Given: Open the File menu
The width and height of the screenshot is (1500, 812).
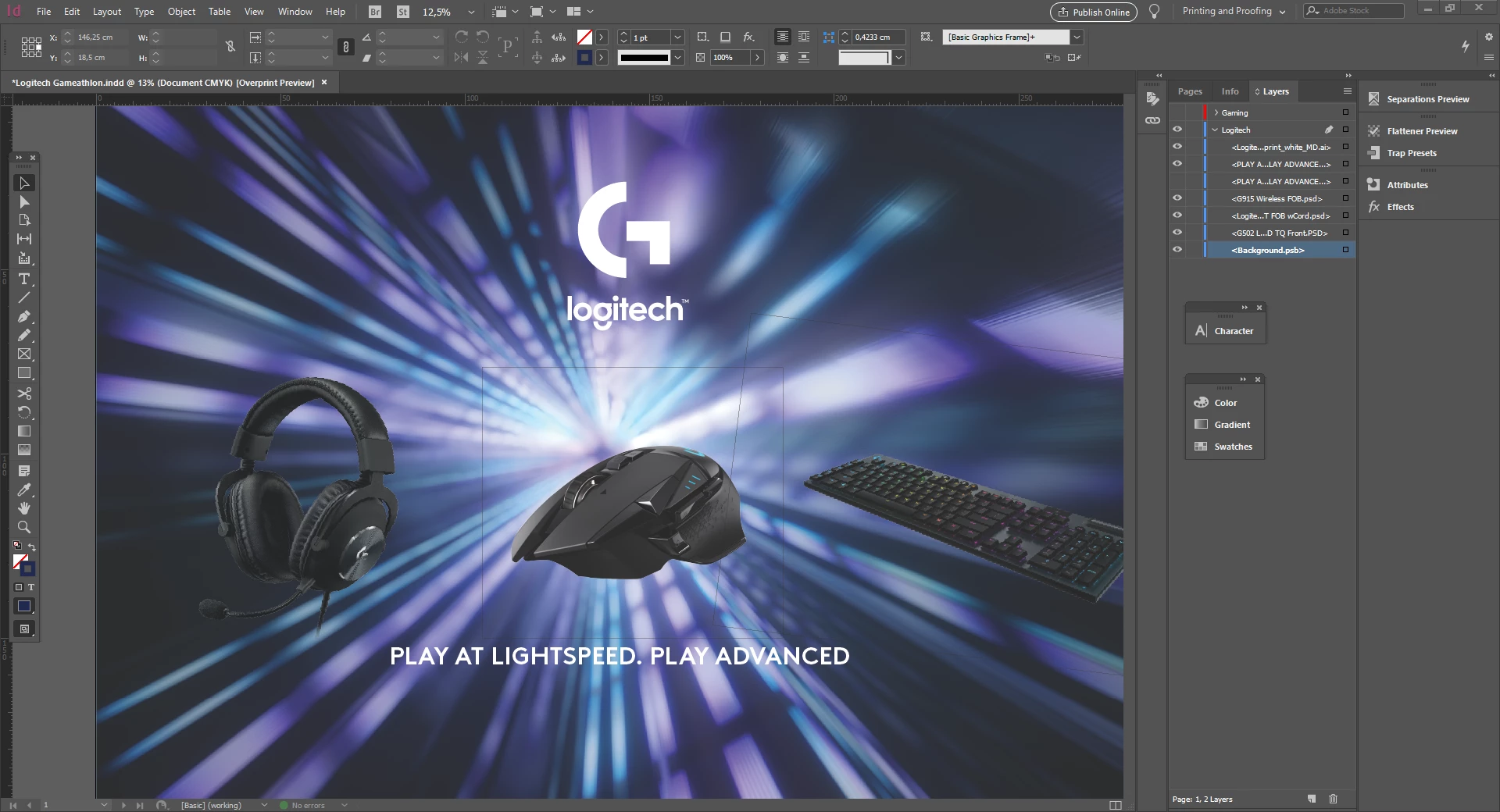Looking at the screenshot, I should click(x=44, y=12).
